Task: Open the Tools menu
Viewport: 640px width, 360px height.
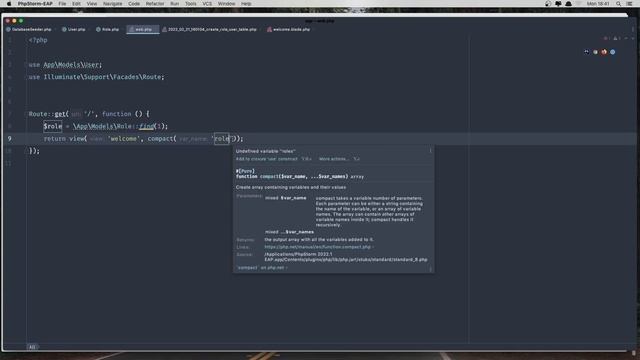Action: pyautogui.click(x=191, y=4)
